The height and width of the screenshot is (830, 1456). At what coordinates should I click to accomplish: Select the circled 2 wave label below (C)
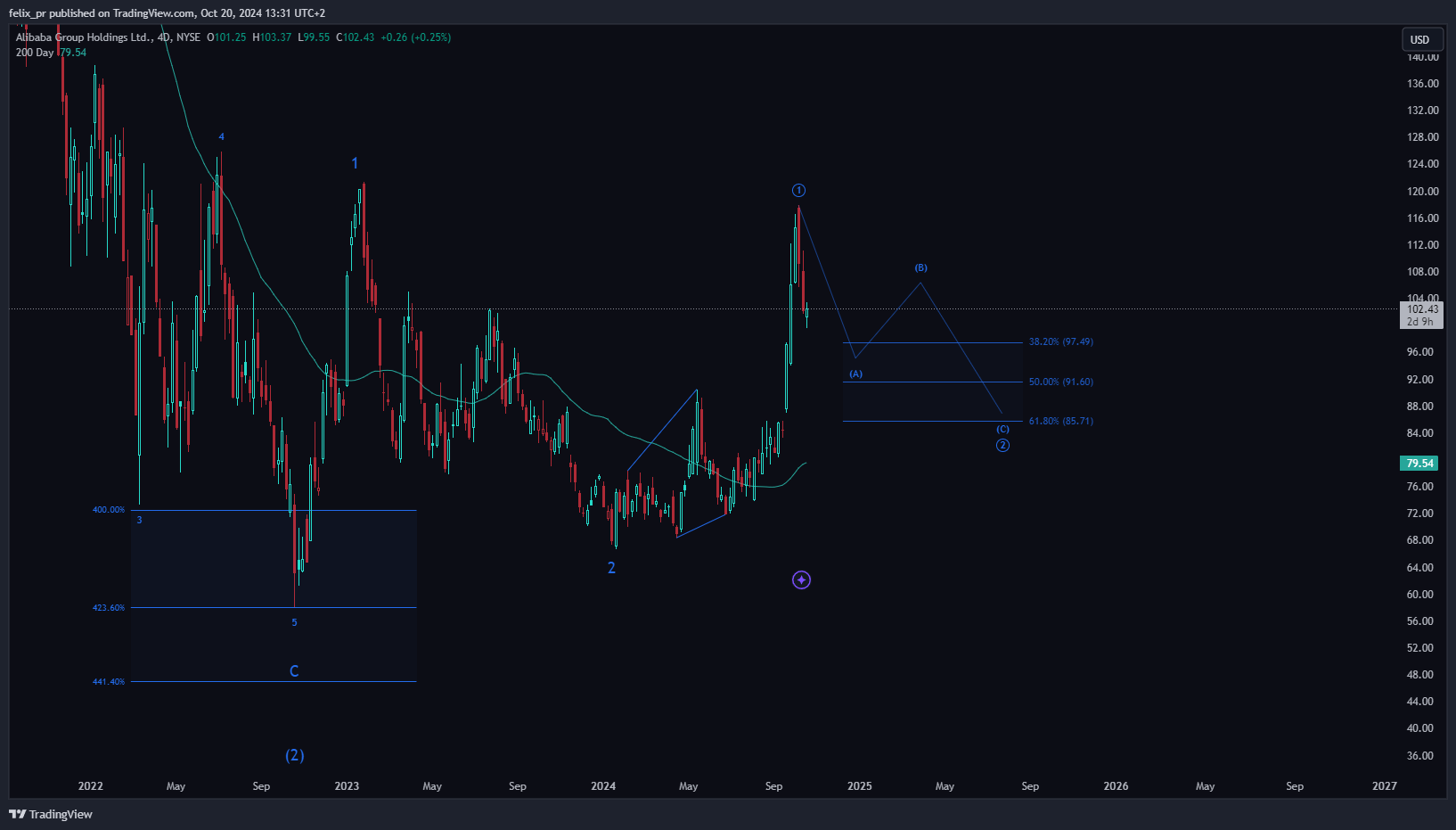(1002, 445)
